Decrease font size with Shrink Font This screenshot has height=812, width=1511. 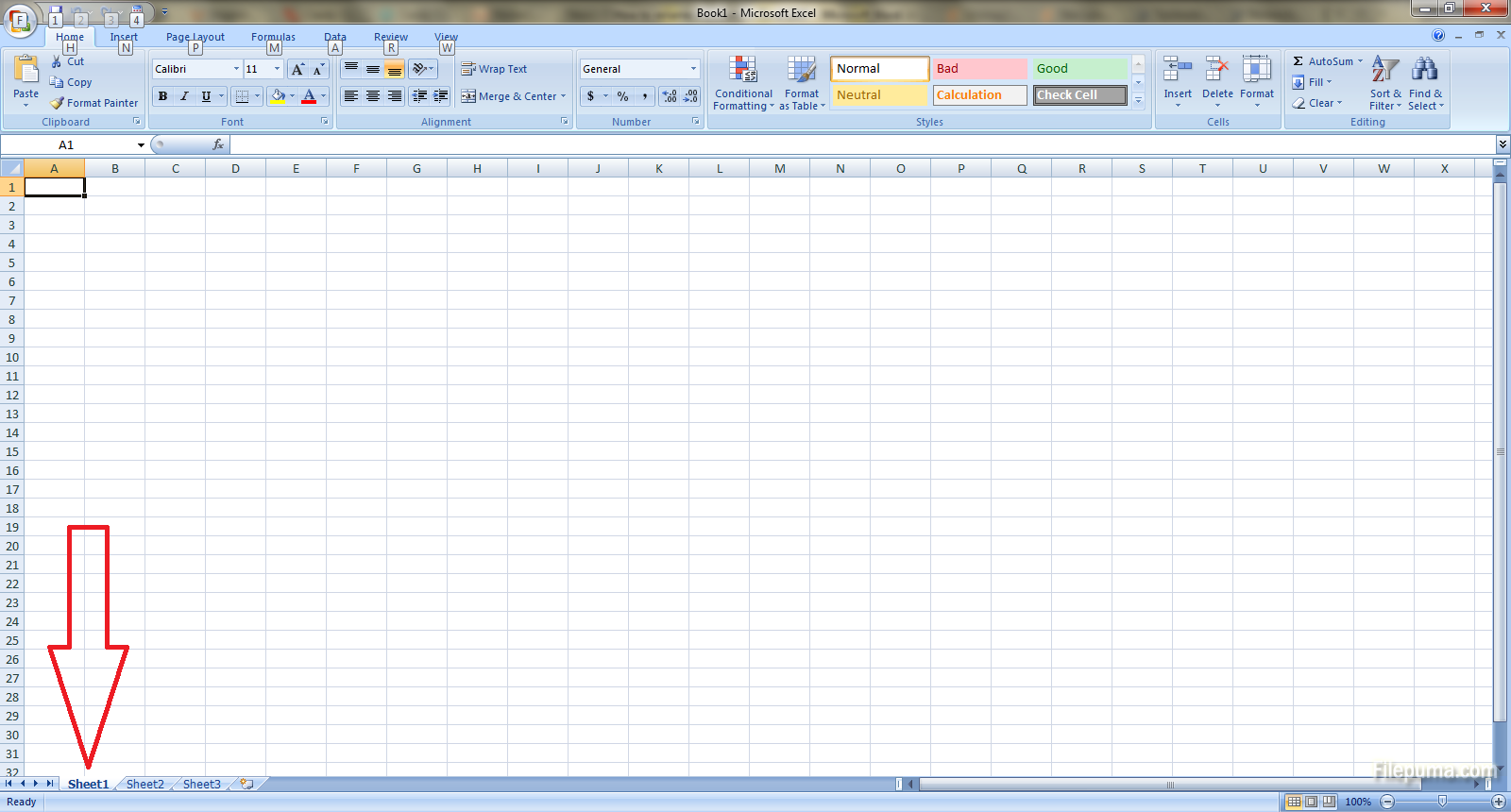[318, 69]
